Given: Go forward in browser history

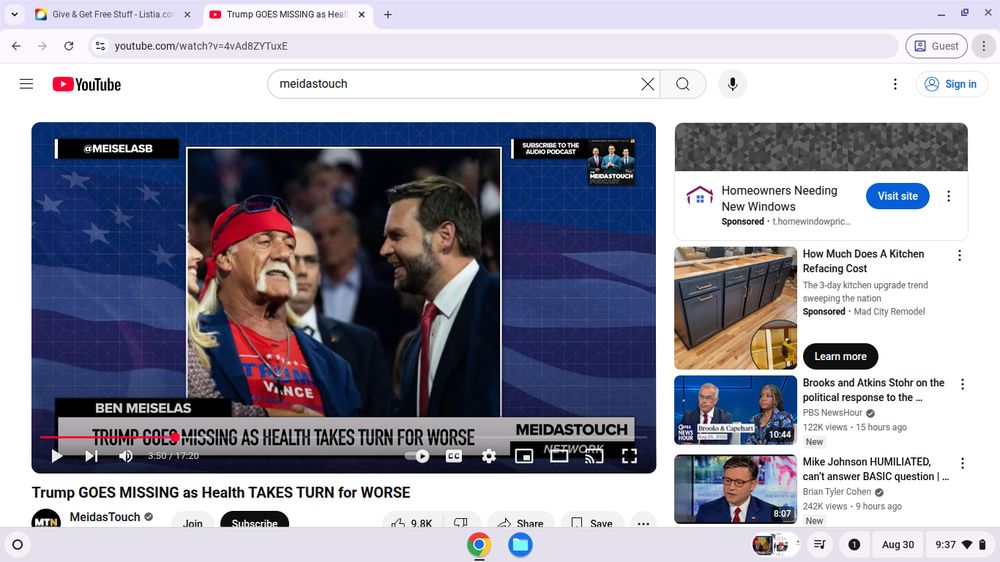Looking at the screenshot, I should (x=42, y=46).
